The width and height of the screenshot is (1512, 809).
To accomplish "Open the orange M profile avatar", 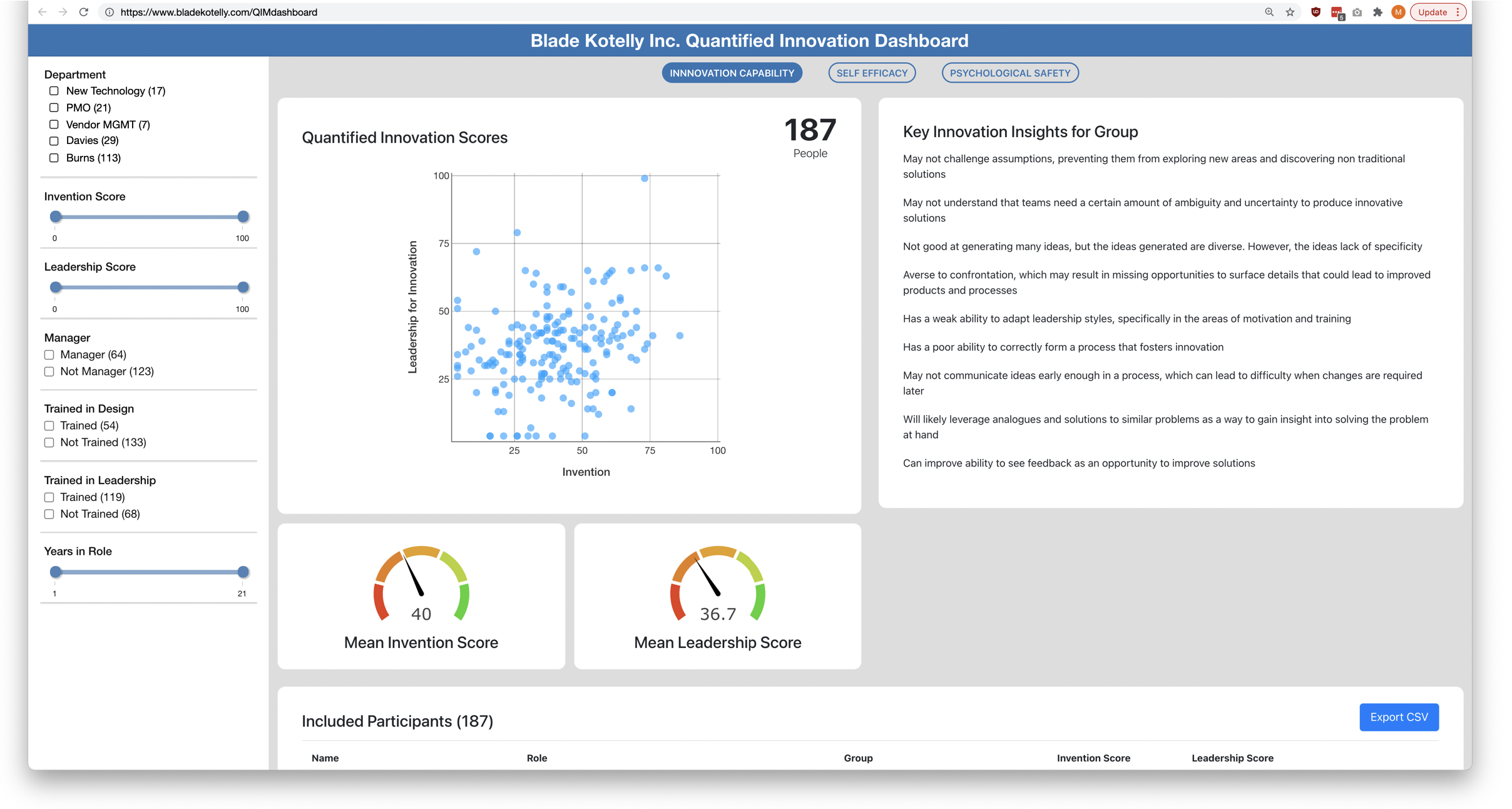I will (1397, 12).
